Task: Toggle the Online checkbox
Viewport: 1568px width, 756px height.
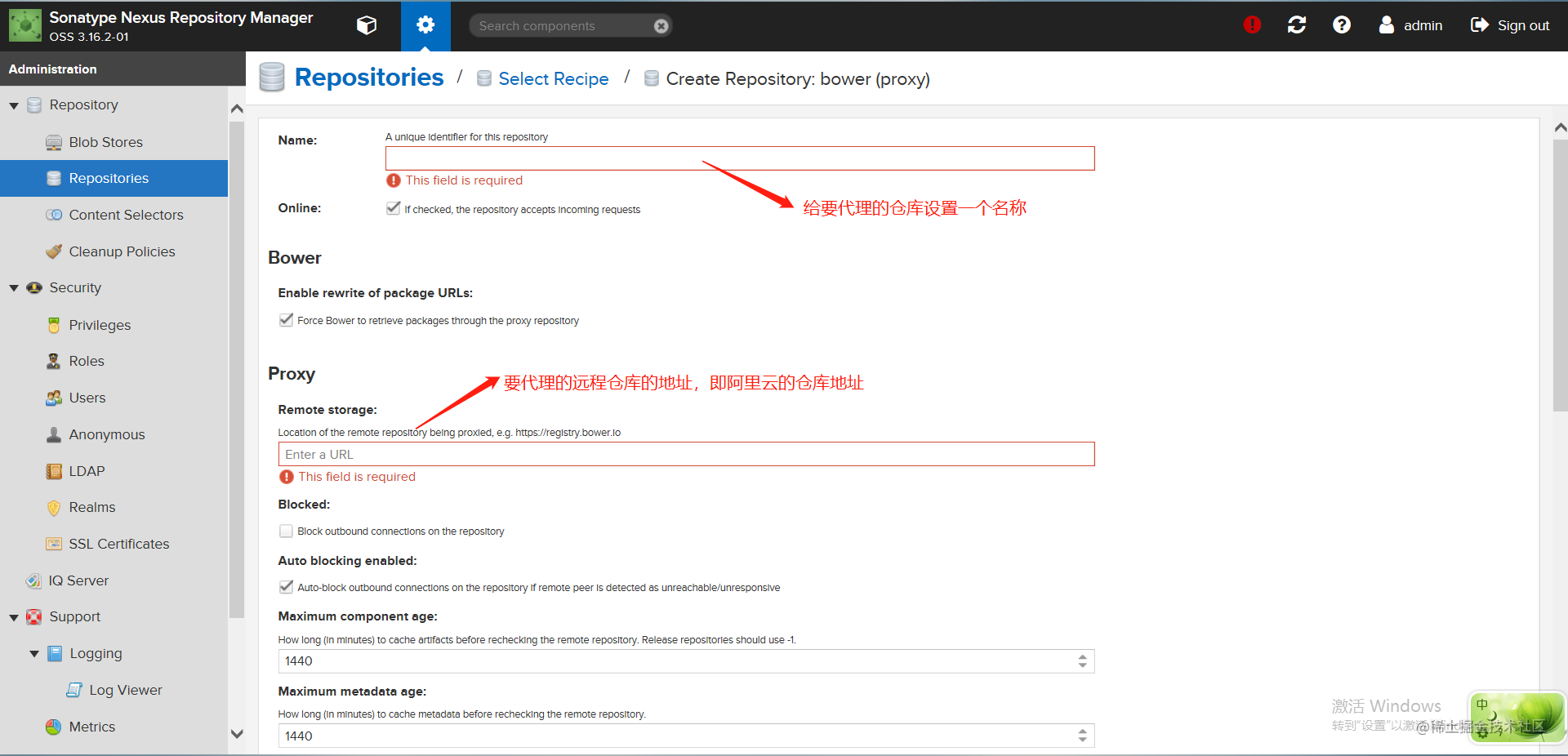Action: pos(393,208)
